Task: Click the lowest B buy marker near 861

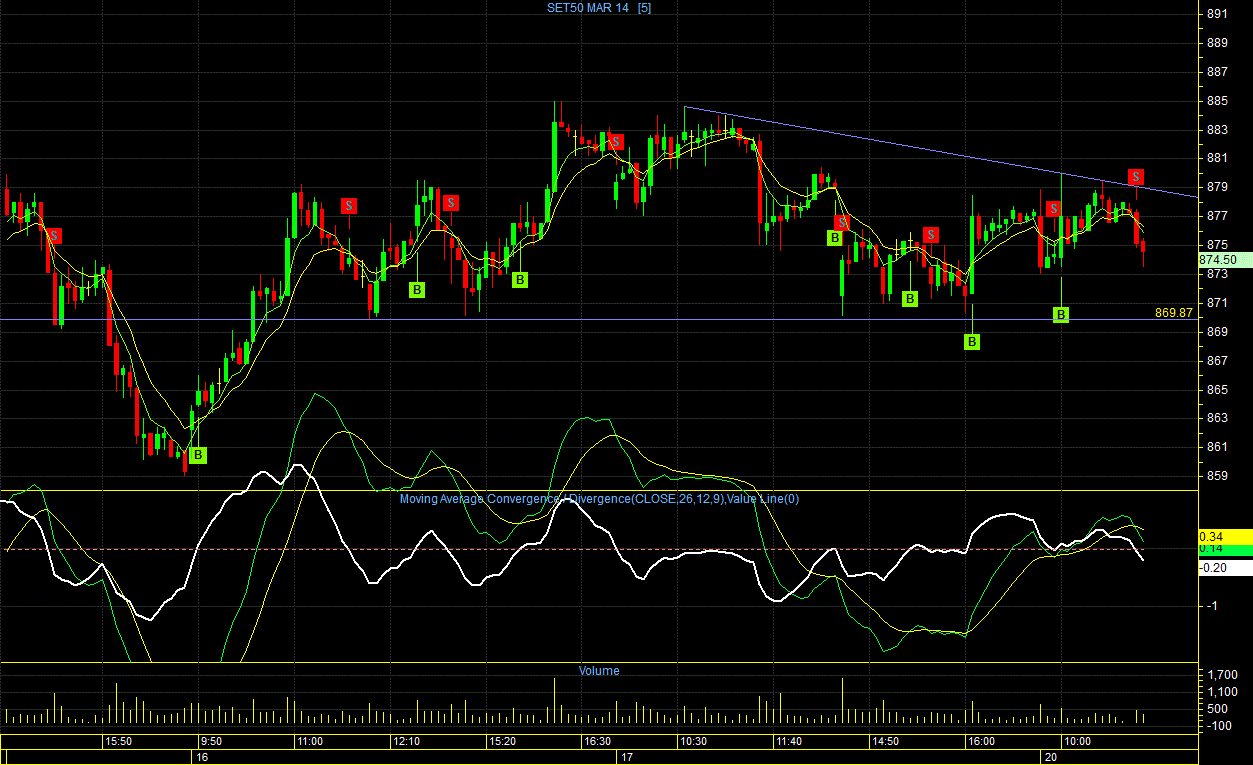Action: tap(198, 455)
